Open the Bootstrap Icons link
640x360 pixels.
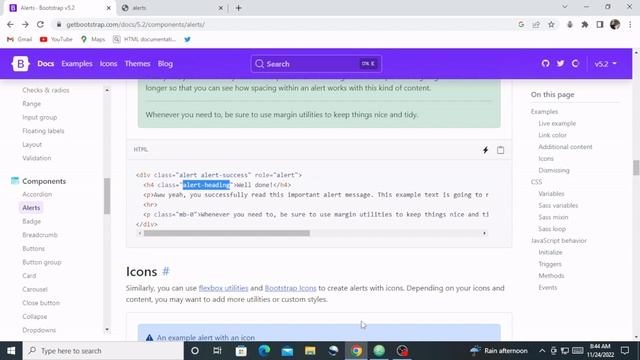tap(290, 288)
